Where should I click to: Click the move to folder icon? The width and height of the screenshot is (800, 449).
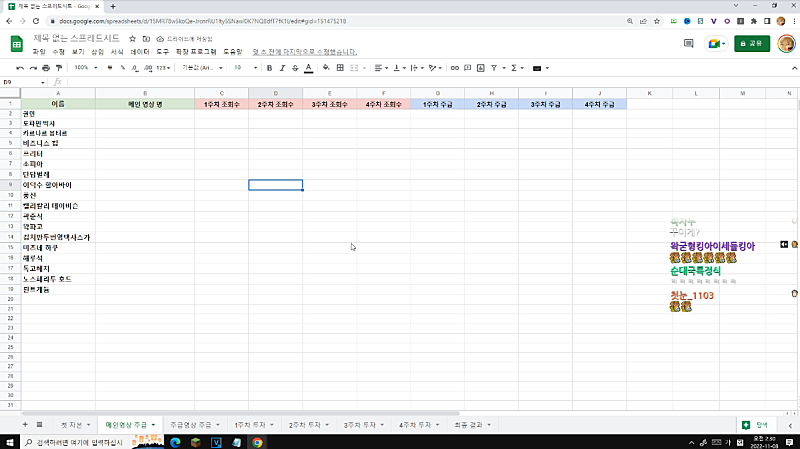coord(146,39)
